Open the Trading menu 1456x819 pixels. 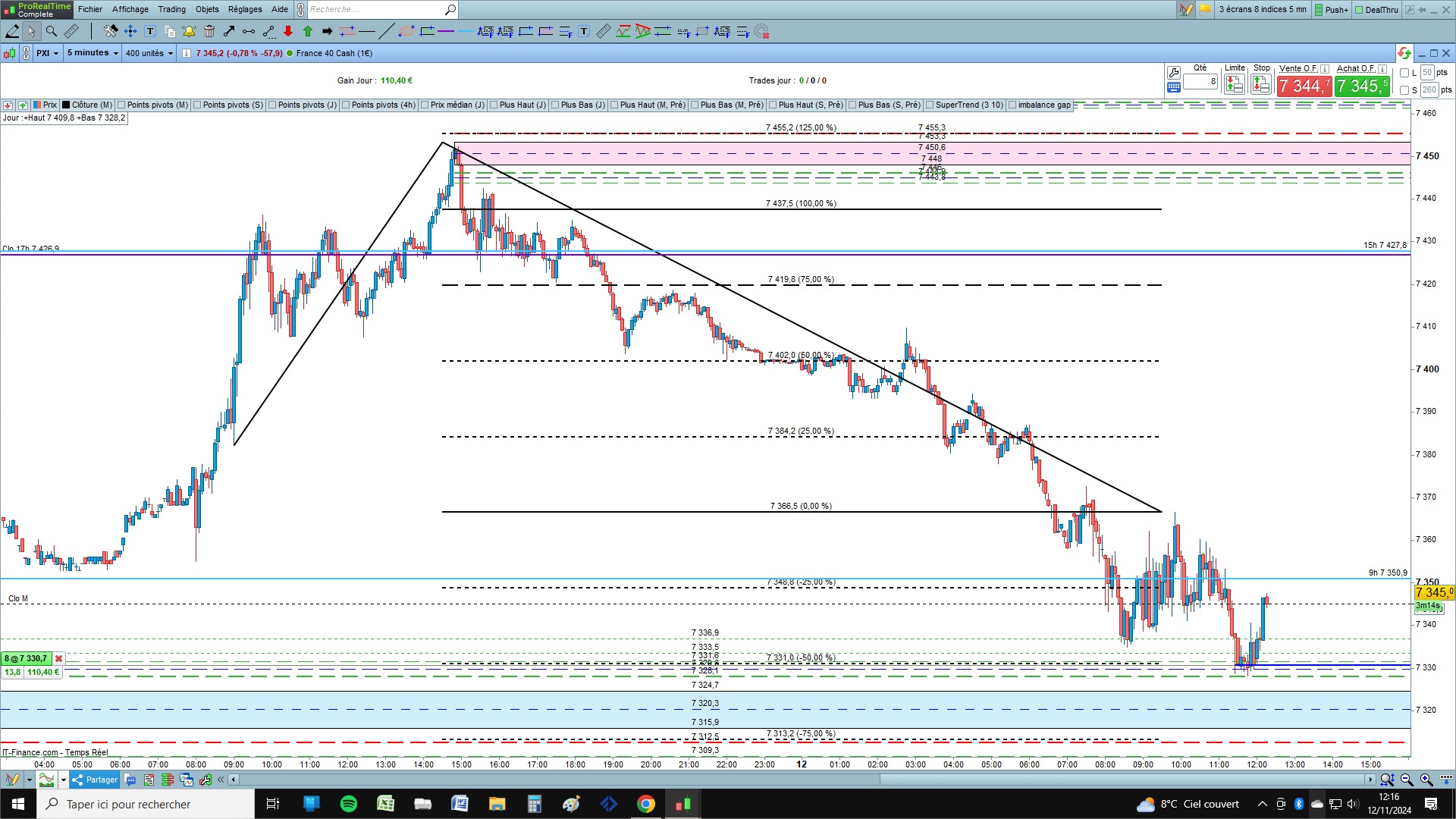point(171,9)
